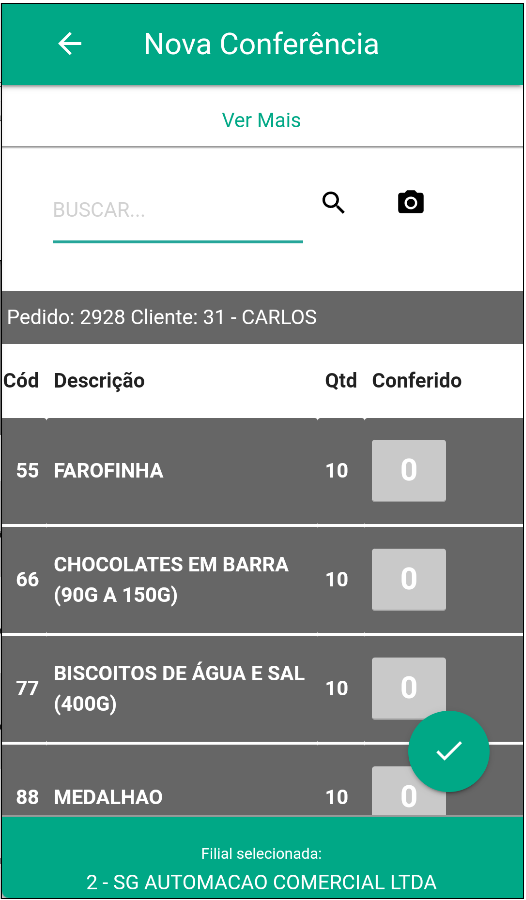The height and width of the screenshot is (900, 526).
Task: Select the CHOCOLATES EM BARRA row
Action: coord(262,580)
